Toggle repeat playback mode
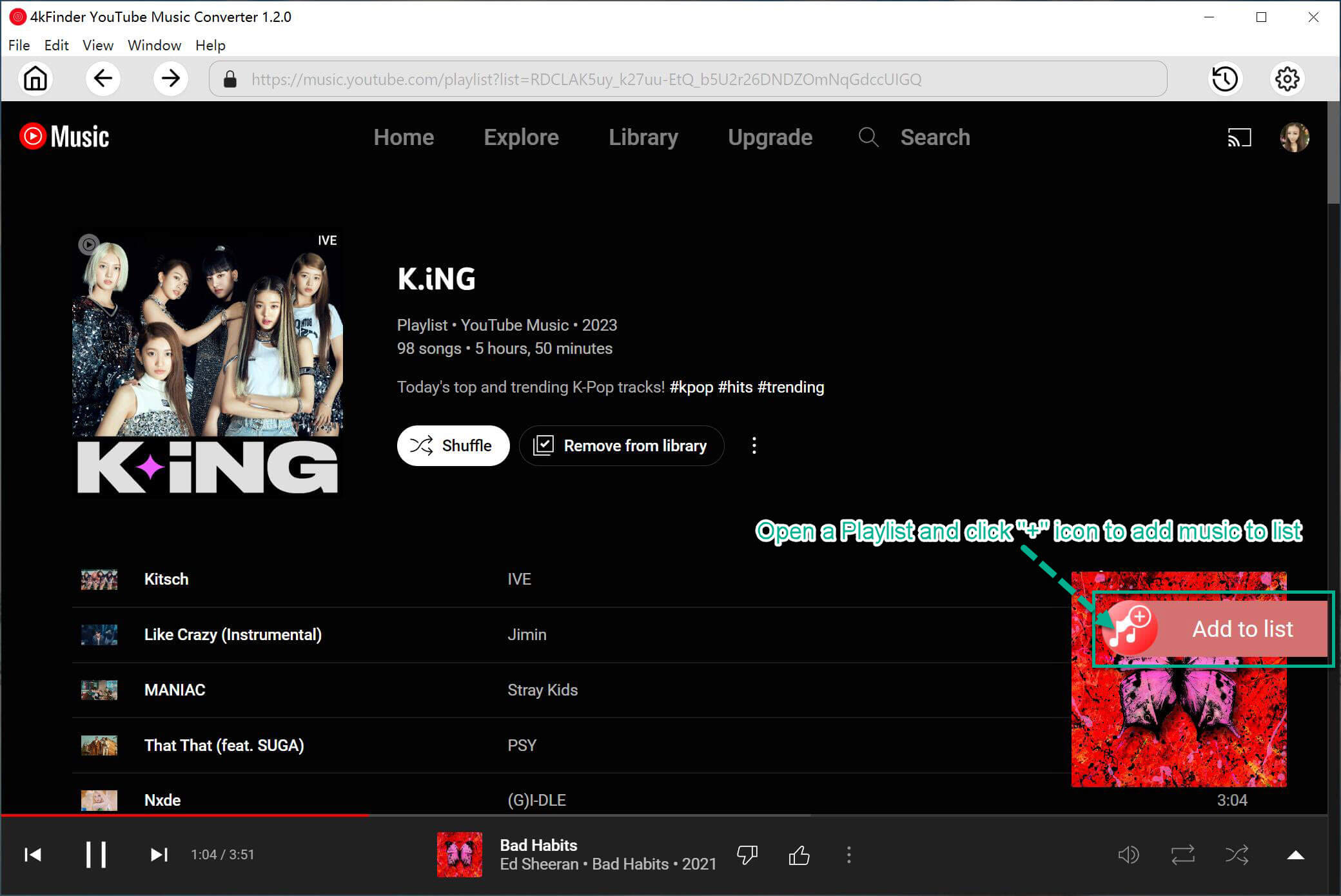 tap(1184, 855)
